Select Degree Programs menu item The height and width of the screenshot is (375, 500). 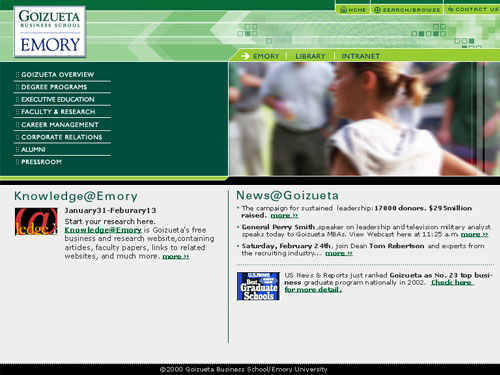54,87
